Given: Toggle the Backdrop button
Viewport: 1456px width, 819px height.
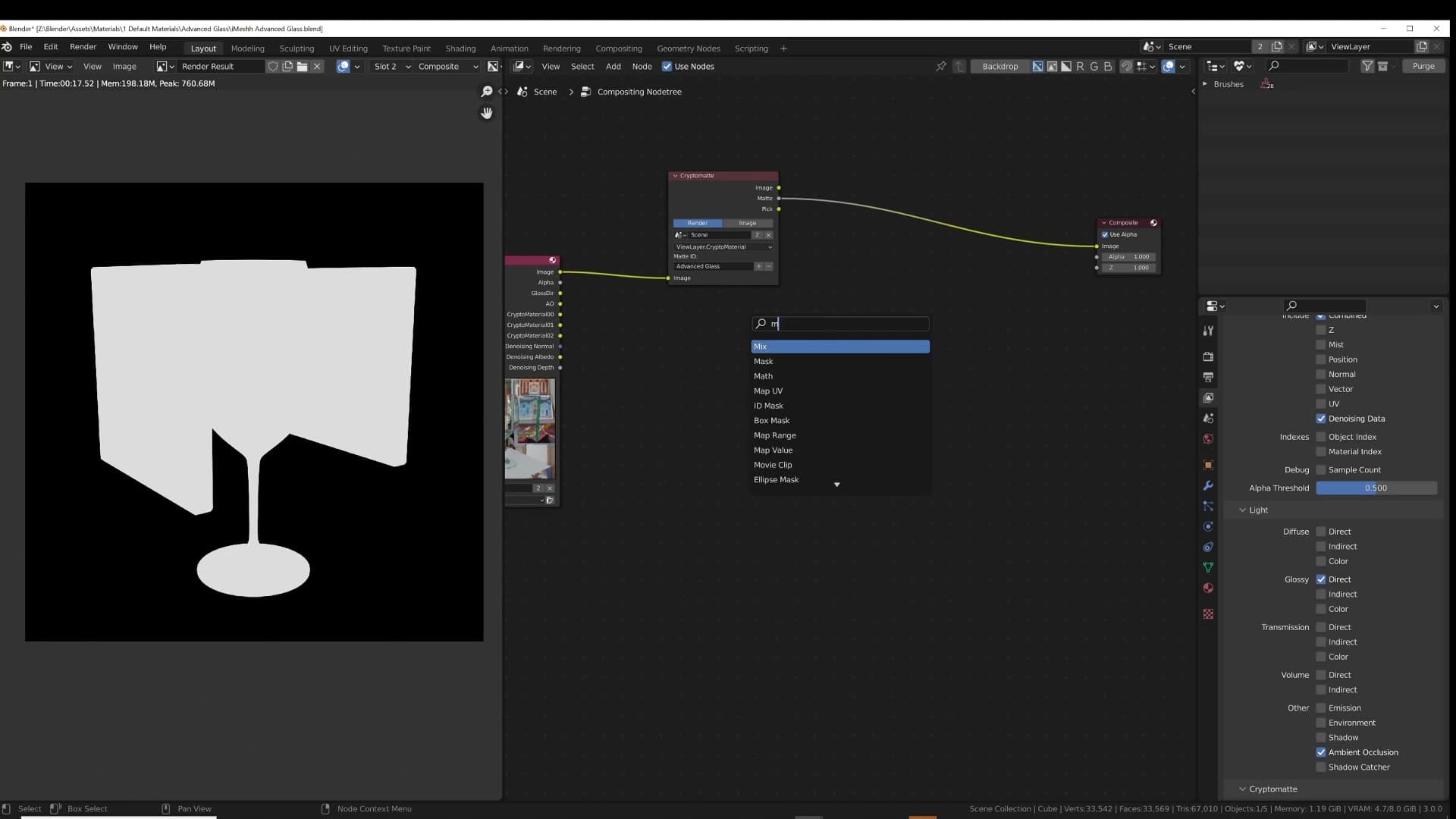Looking at the screenshot, I should (x=999, y=67).
